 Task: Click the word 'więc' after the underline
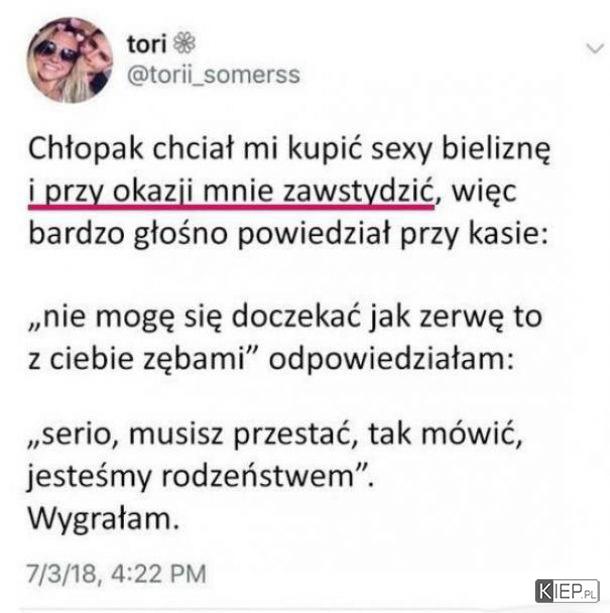[484, 192]
